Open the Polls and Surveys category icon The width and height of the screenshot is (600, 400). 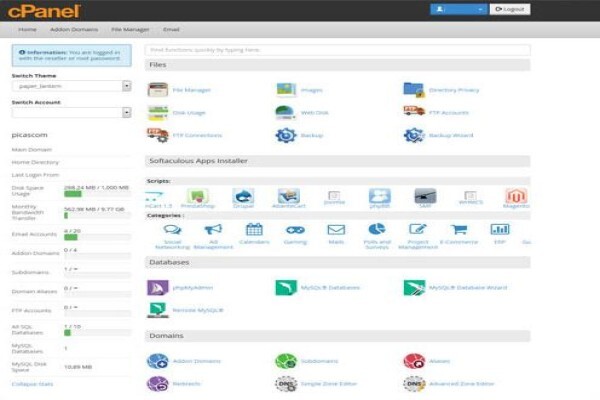point(377,229)
